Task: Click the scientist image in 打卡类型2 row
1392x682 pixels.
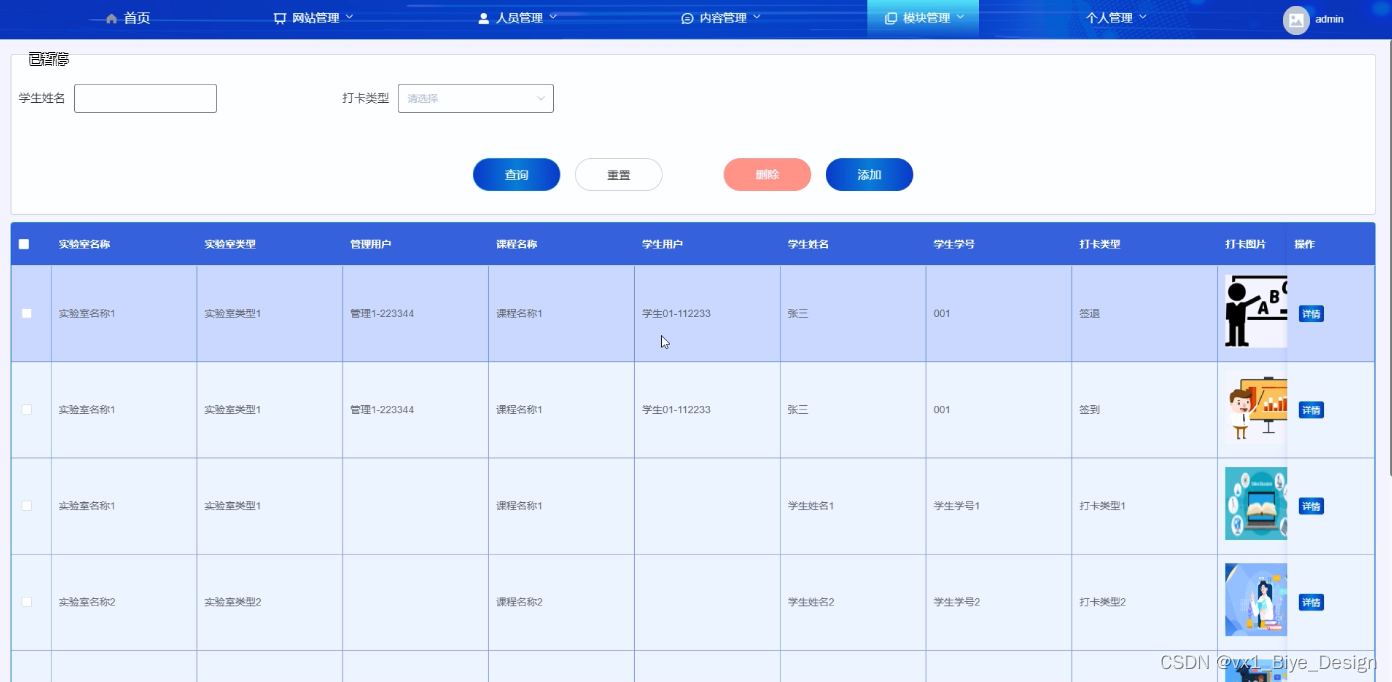Action: pyautogui.click(x=1256, y=600)
